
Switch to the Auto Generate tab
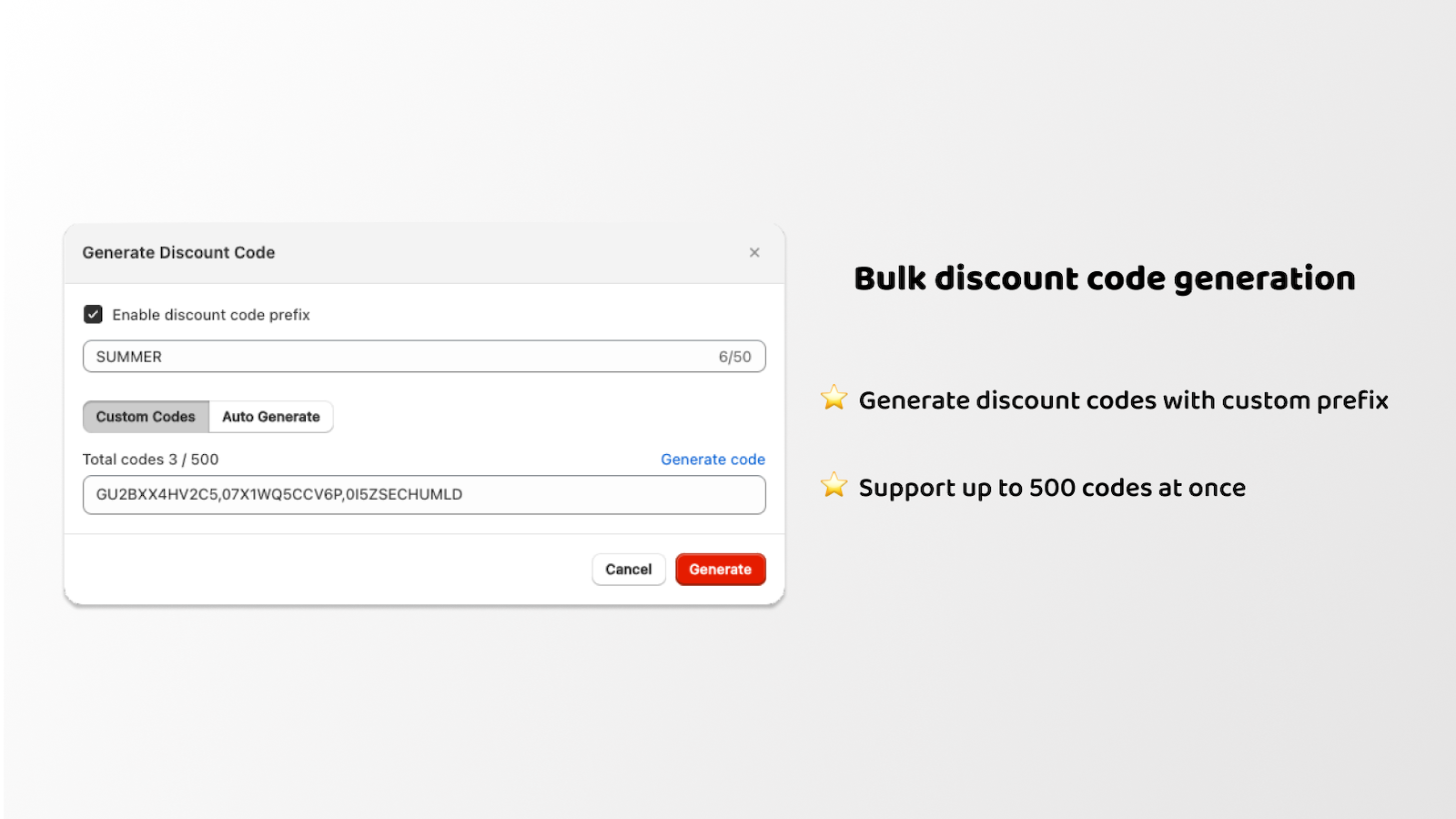tap(270, 417)
